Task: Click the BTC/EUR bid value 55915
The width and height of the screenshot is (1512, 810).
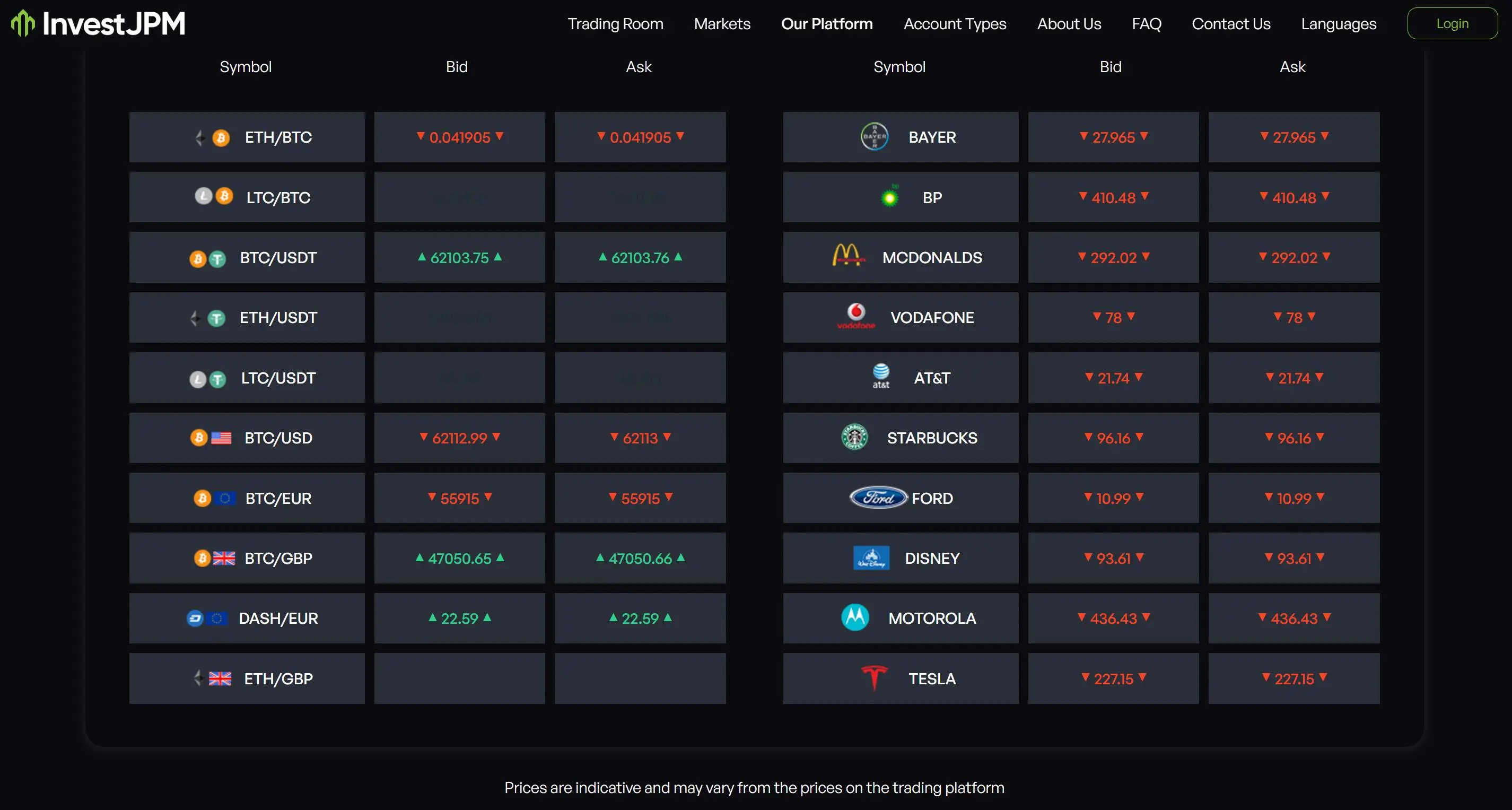Action: coord(460,498)
